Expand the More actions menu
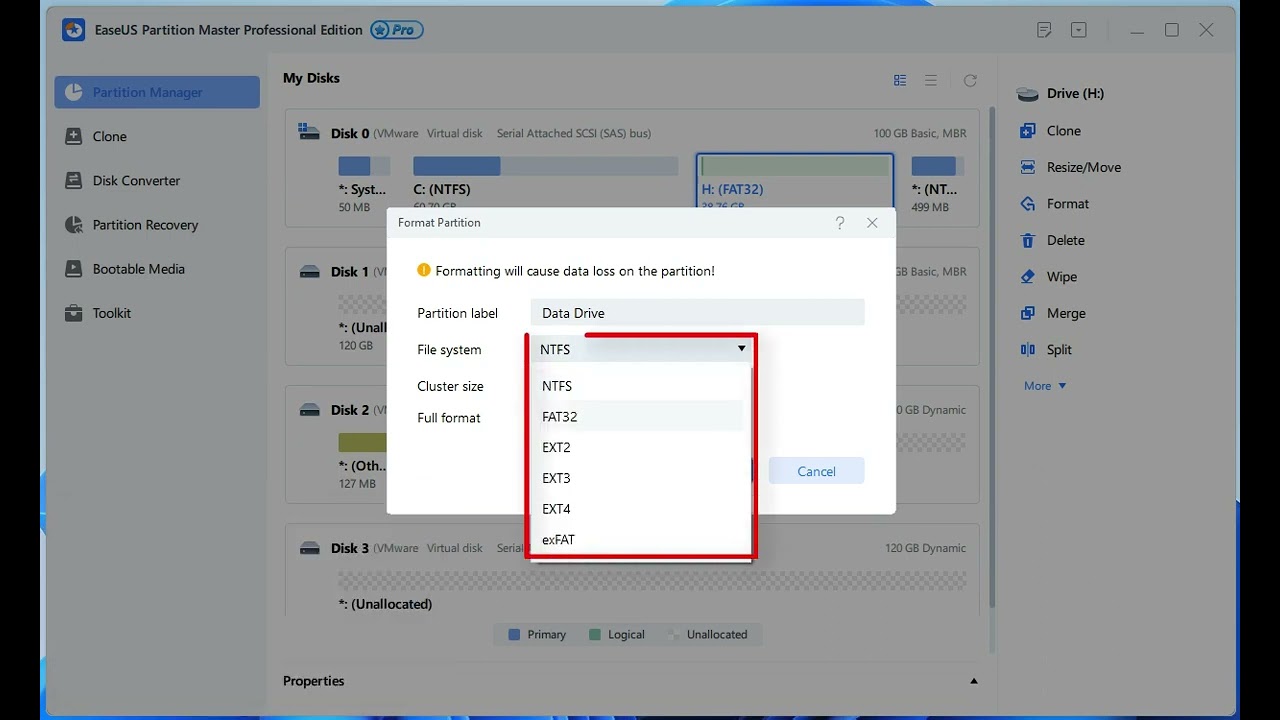Image resolution: width=1280 pixels, height=720 pixels. 1045,386
